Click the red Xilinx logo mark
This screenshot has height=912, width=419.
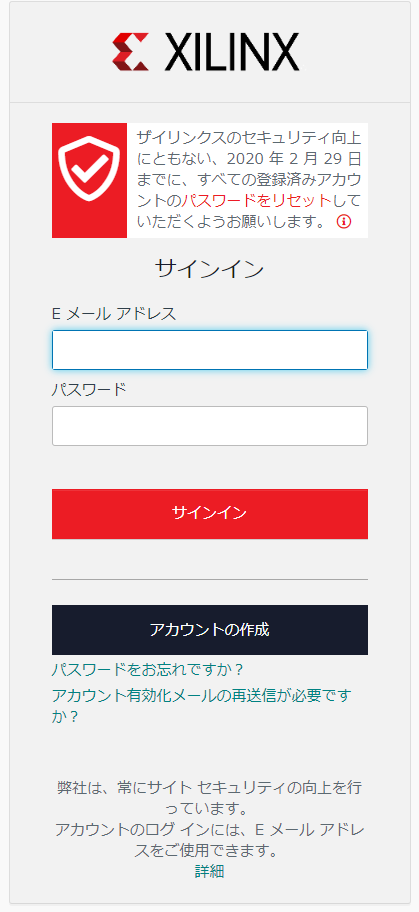point(132,52)
